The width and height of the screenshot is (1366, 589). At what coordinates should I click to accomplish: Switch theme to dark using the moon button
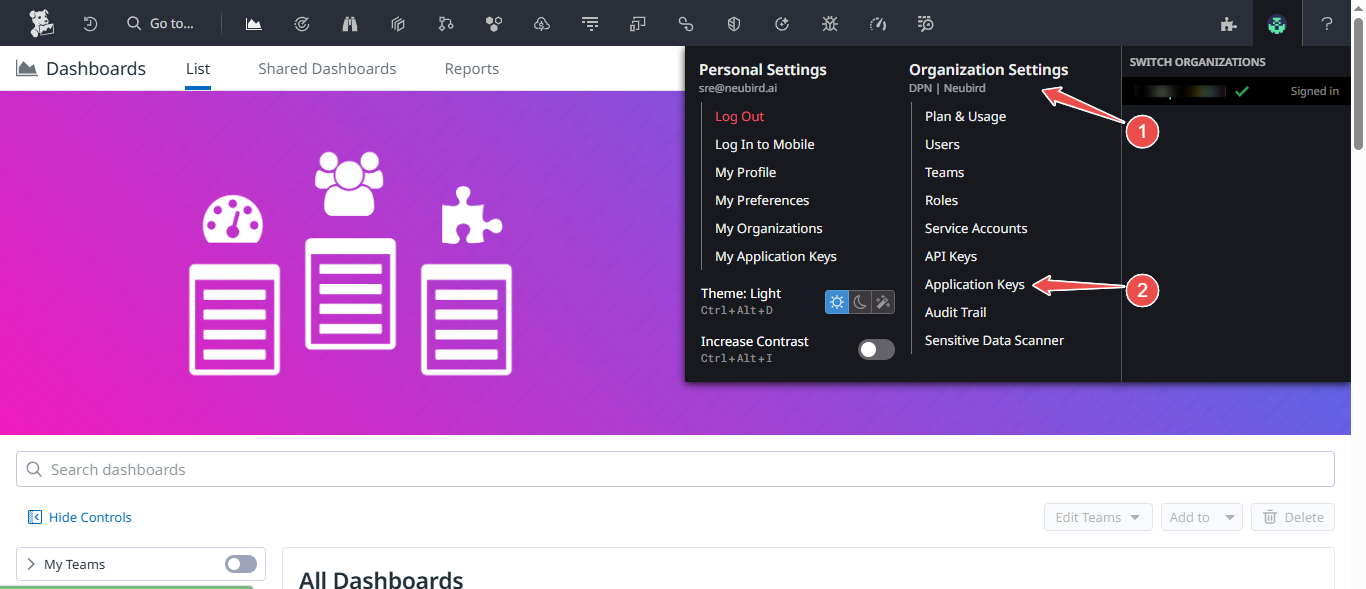click(x=859, y=301)
